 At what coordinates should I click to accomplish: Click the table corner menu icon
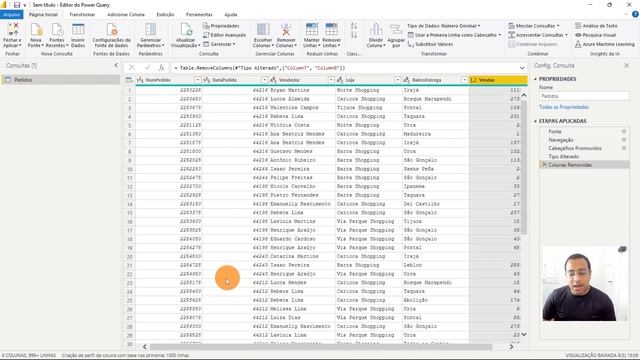(129, 80)
